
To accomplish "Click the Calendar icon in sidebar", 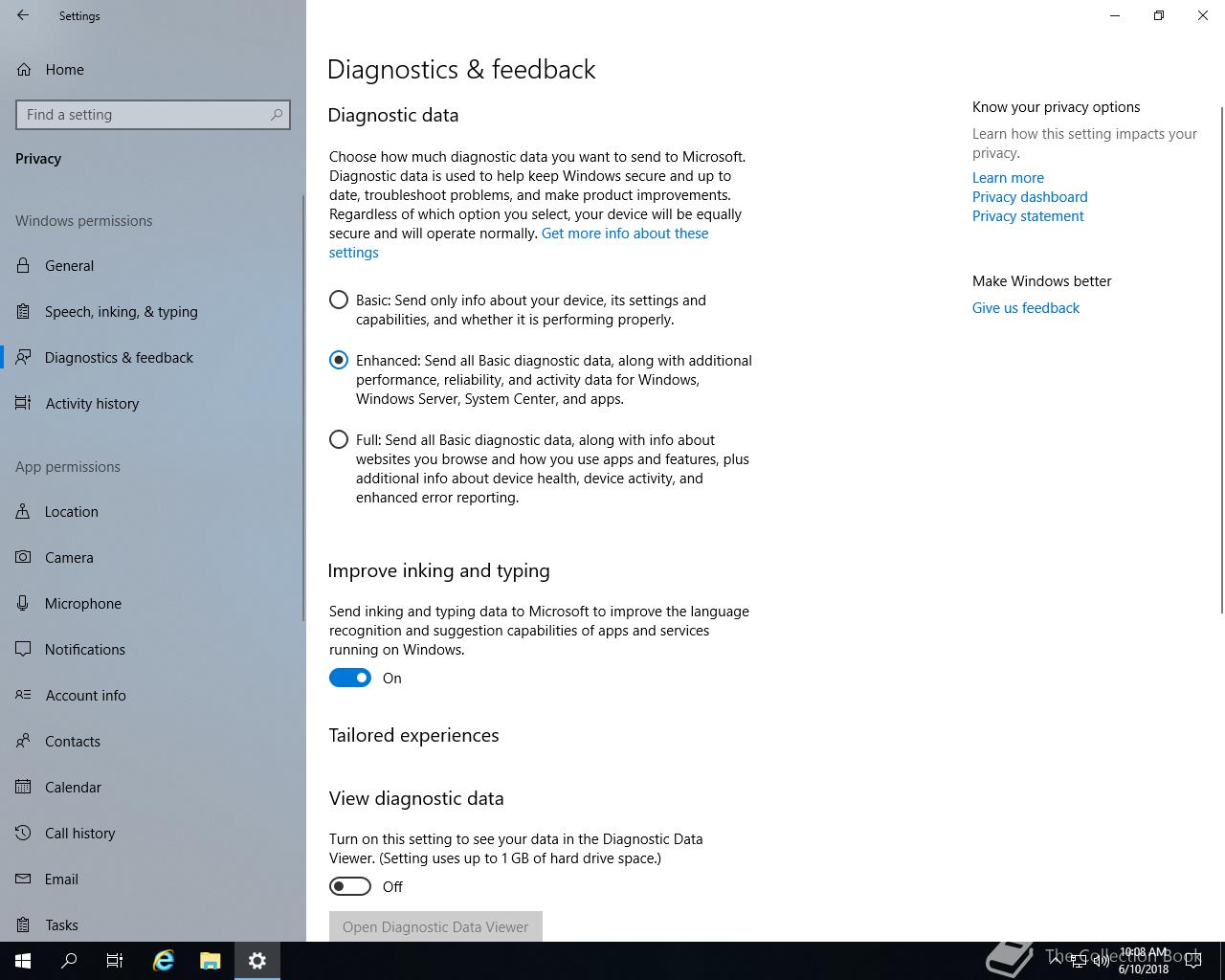I will pos(23,787).
